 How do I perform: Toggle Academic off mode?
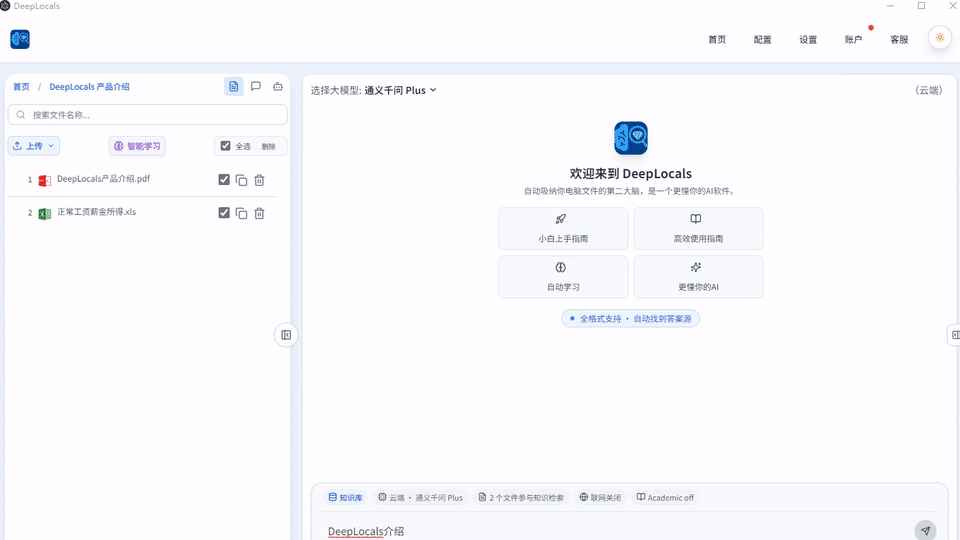[x=665, y=498]
